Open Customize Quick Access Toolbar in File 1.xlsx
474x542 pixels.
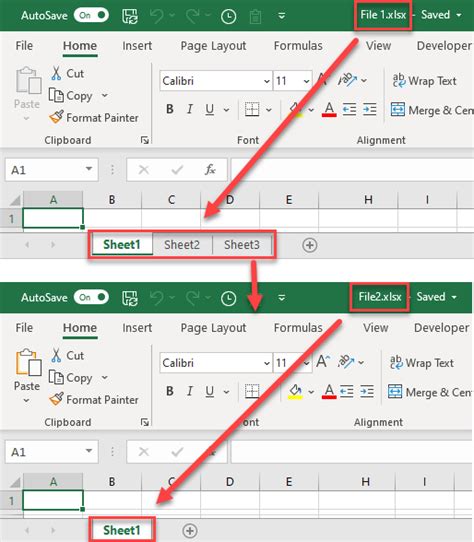(x=282, y=16)
